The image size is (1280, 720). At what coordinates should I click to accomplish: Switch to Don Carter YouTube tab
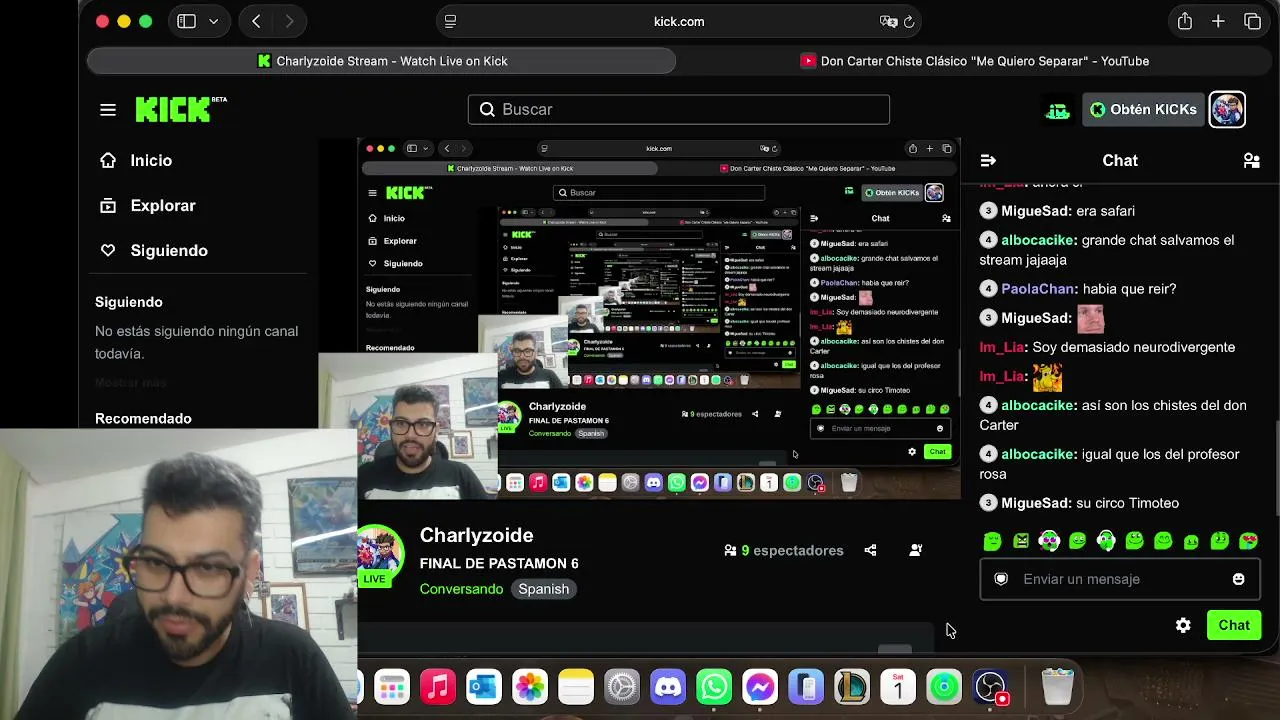click(x=975, y=61)
